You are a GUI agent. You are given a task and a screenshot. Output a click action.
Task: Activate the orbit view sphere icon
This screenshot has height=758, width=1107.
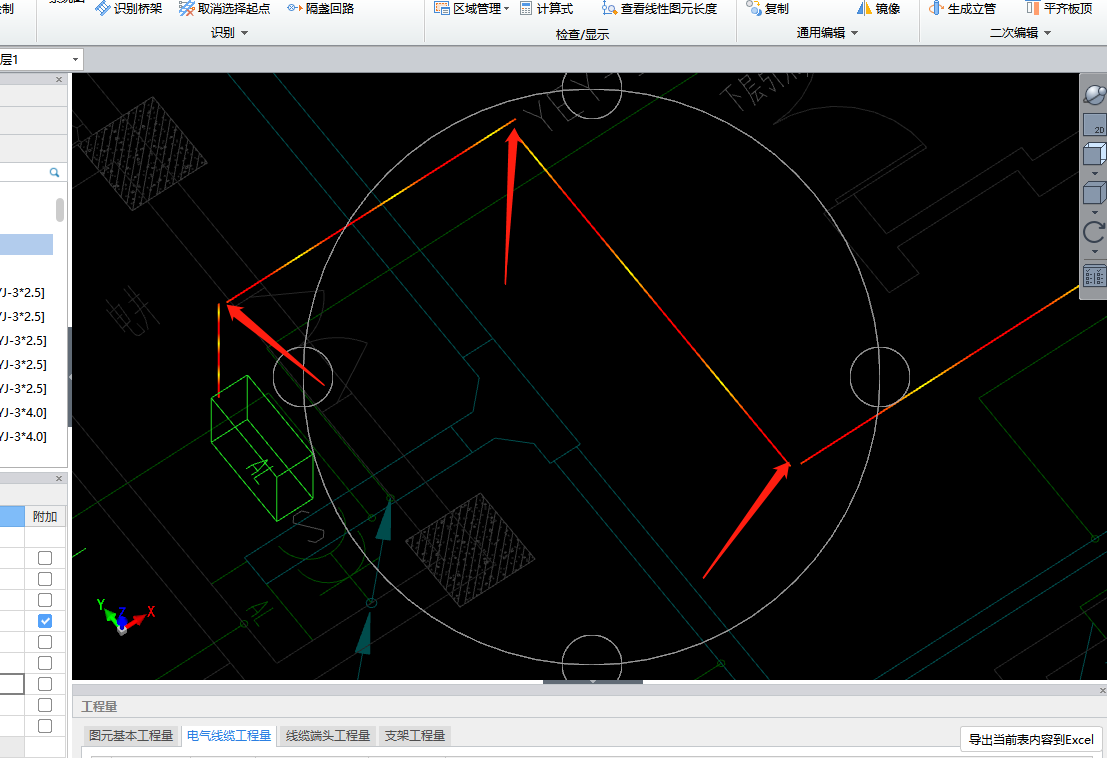click(1094, 94)
